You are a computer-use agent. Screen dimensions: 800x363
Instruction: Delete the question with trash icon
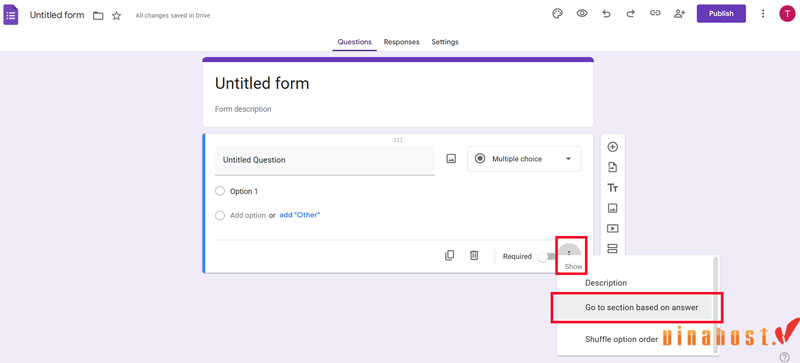474,255
